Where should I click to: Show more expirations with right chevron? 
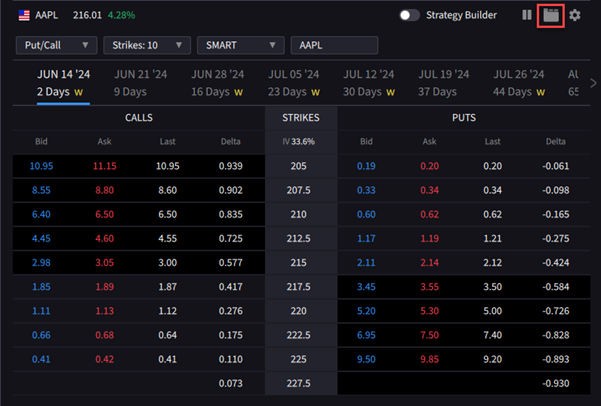pyautogui.click(x=593, y=83)
